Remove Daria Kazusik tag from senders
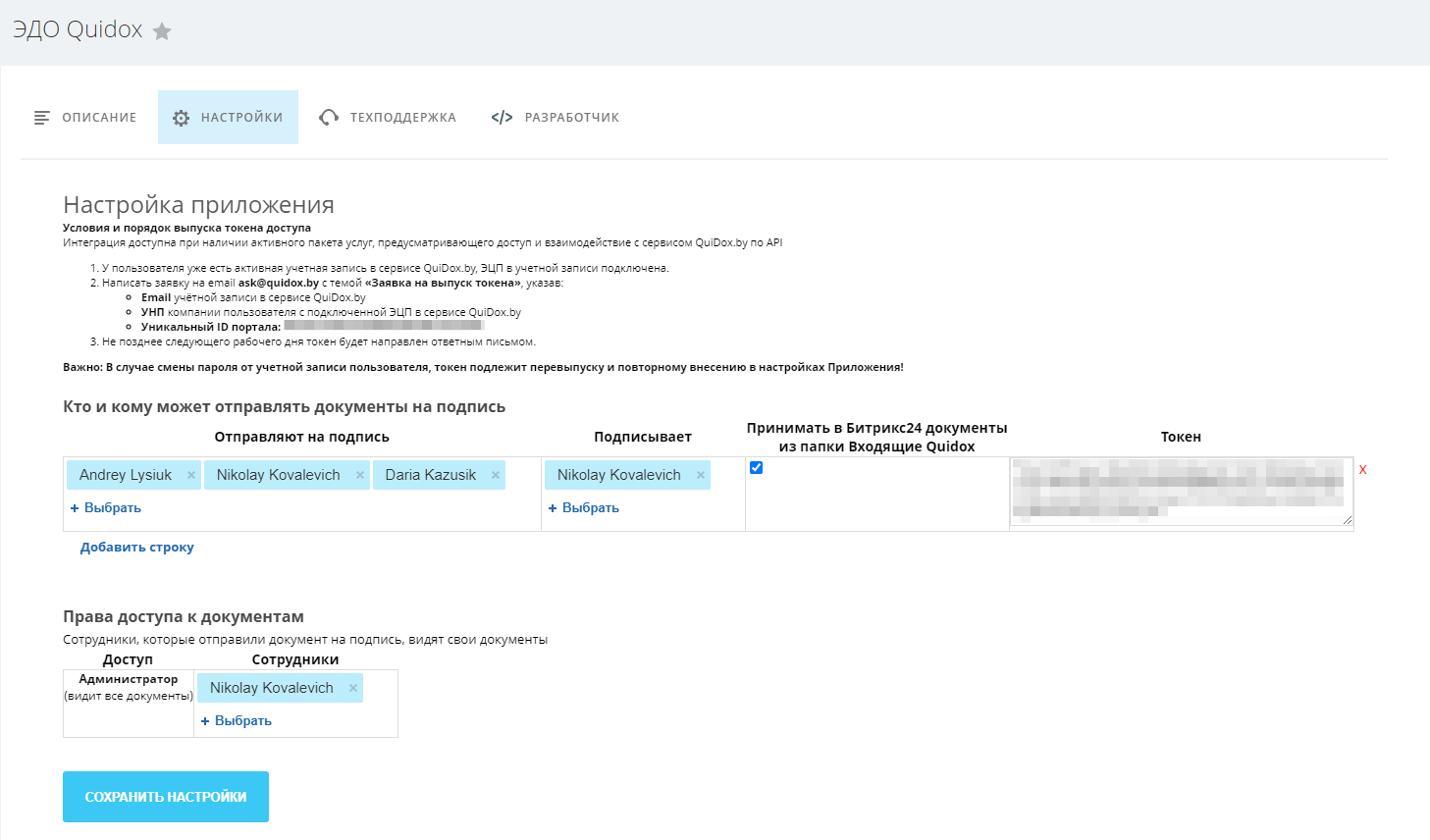 pyautogui.click(x=496, y=475)
